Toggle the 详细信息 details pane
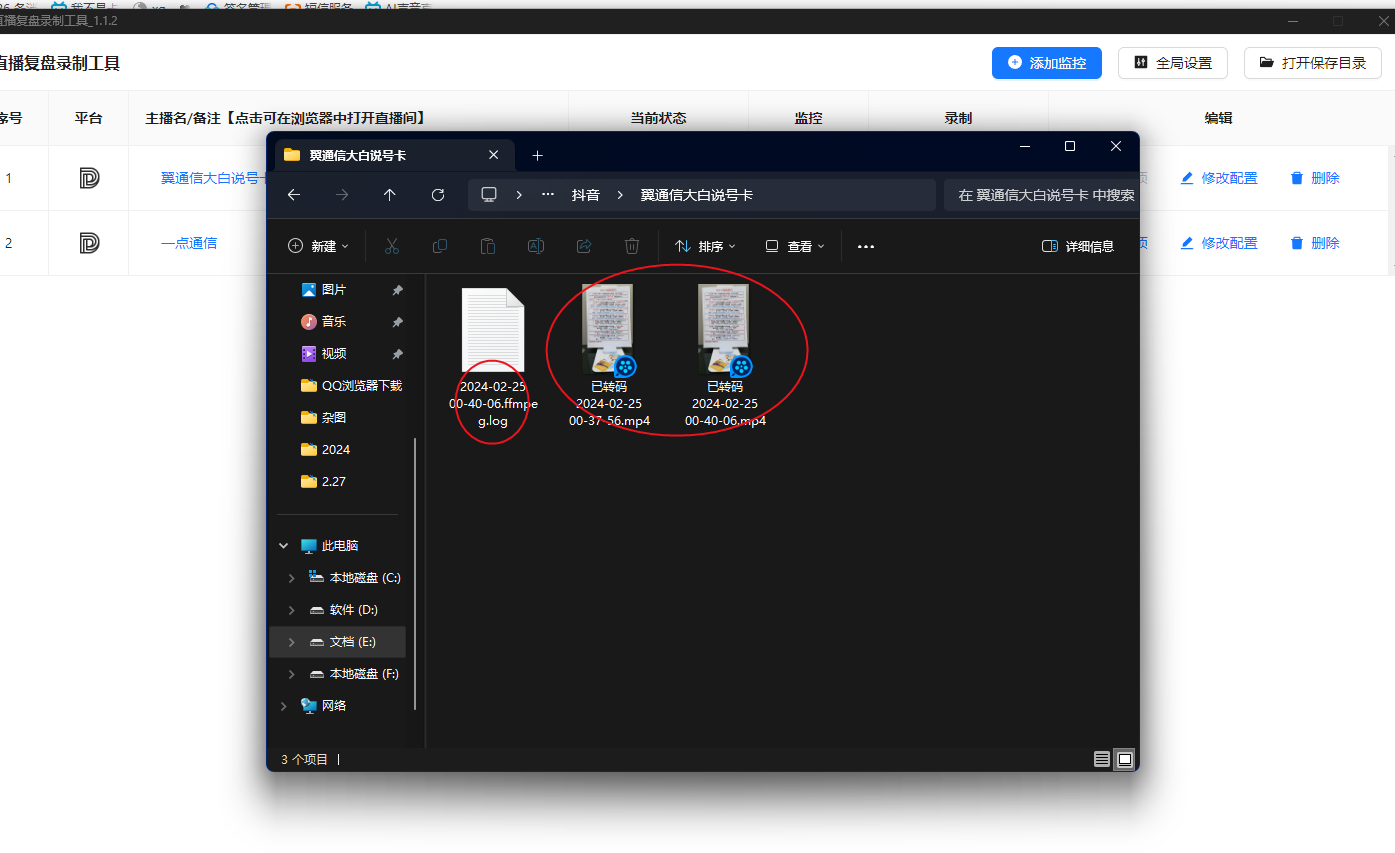This screenshot has width=1395, height=853. coord(1078,246)
